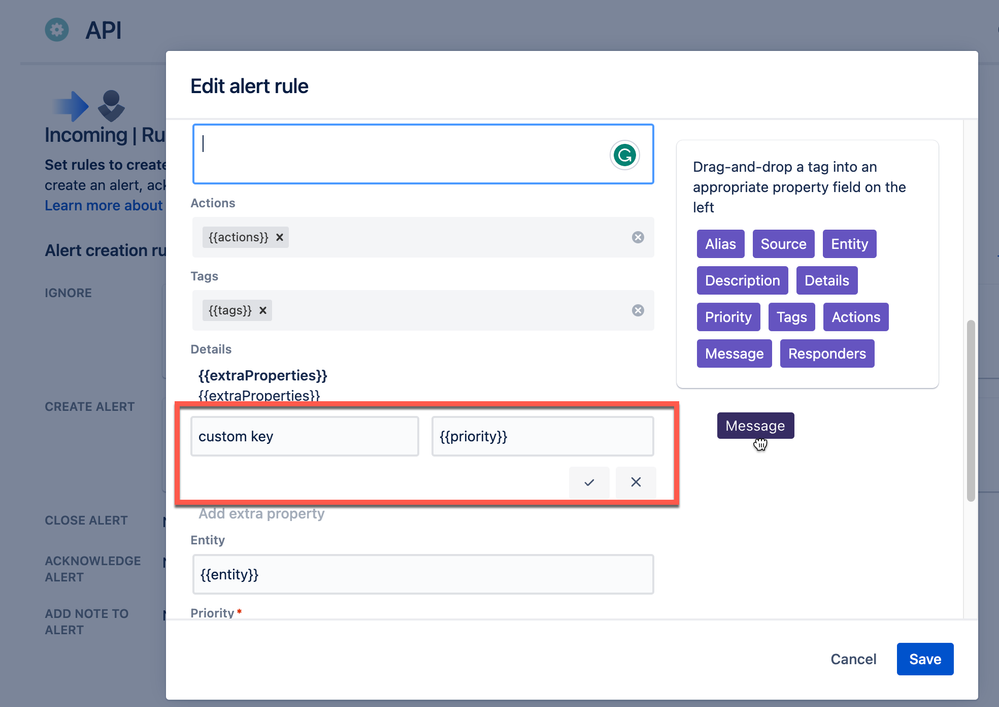
Task: Select the Description tag
Action: click(742, 281)
